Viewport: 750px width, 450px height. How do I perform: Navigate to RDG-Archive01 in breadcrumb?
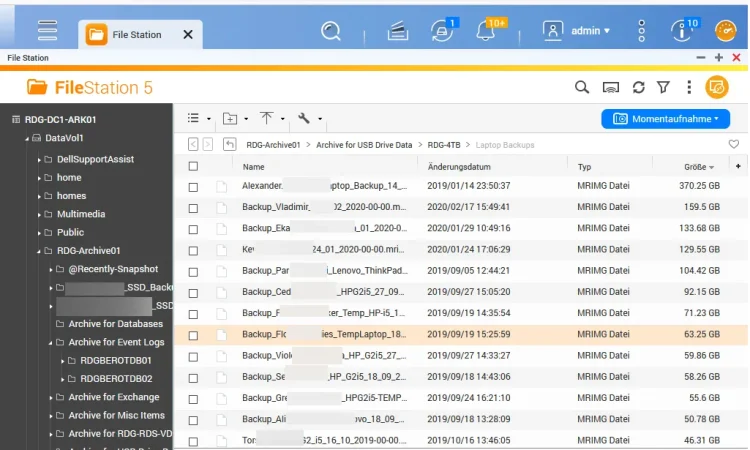[x=273, y=145]
